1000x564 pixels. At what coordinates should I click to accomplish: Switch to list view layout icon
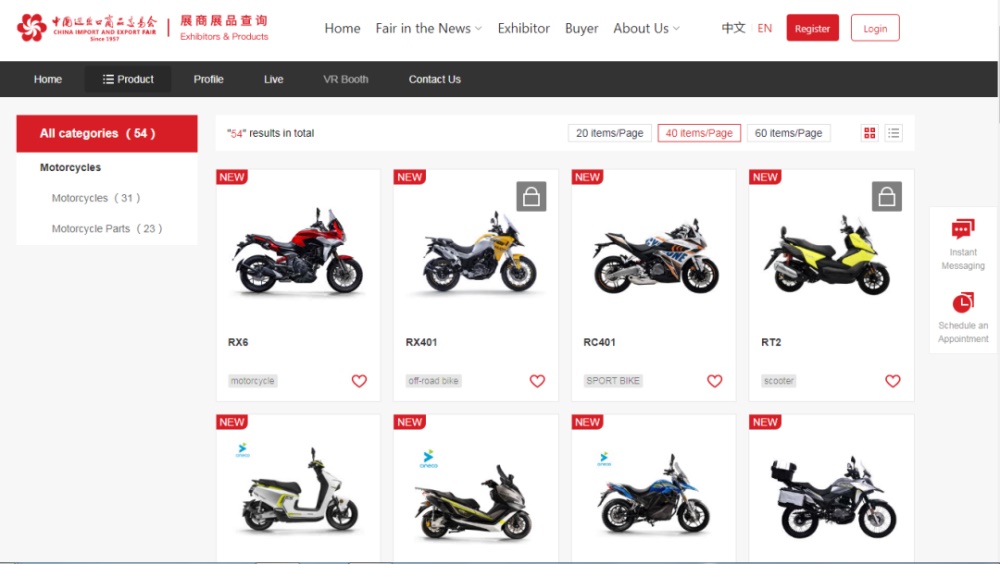pyautogui.click(x=893, y=133)
